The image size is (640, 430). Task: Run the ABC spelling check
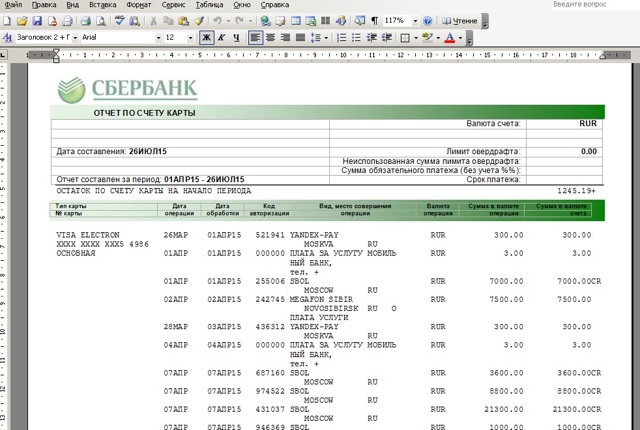[x=119, y=21]
